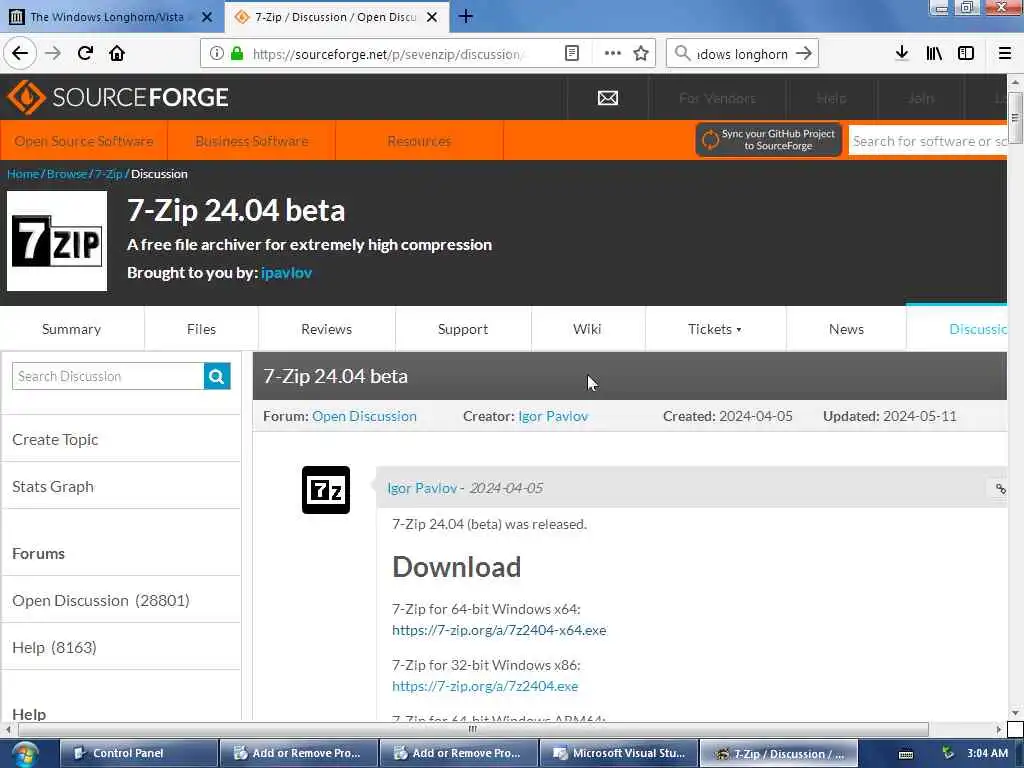Screen dimensions: 1024x768
Task: Open the Firefox hamburger menu
Action: tap(1004, 53)
